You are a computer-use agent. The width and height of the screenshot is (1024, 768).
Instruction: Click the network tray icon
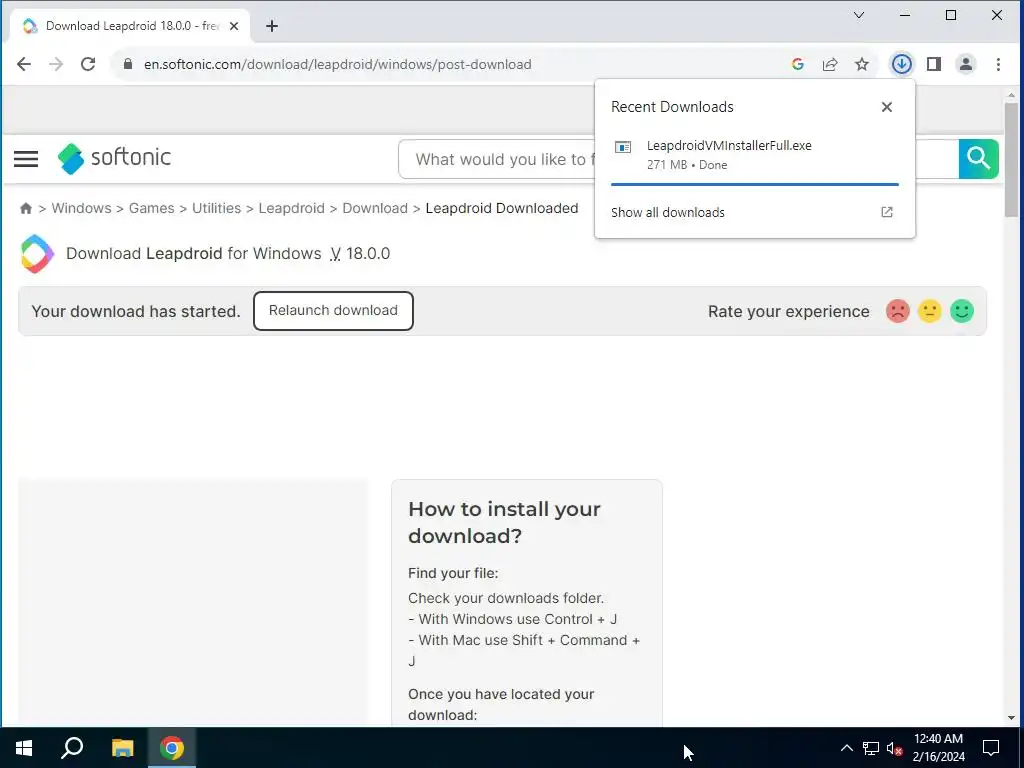pyautogui.click(x=871, y=748)
